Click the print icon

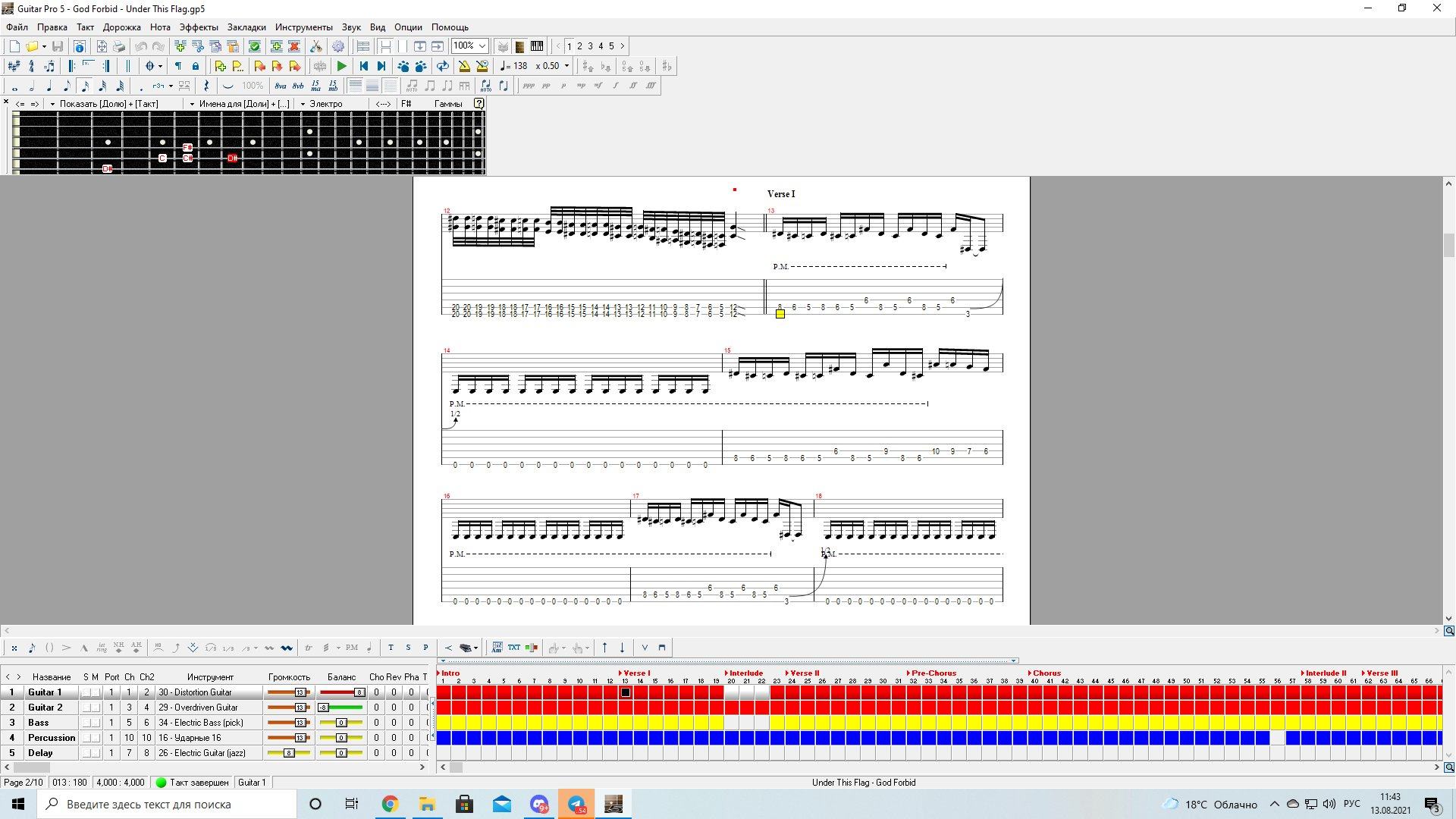click(119, 46)
